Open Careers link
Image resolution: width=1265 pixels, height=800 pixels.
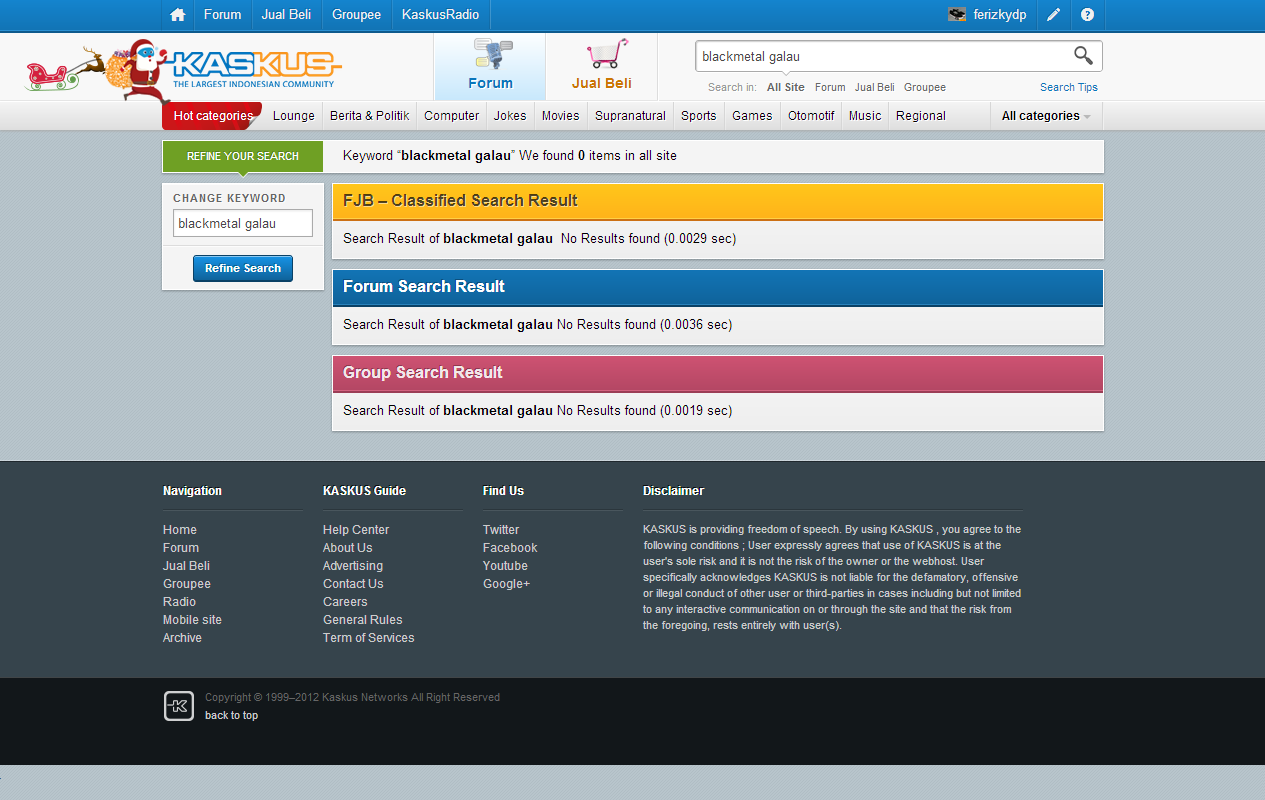click(x=345, y=602)
